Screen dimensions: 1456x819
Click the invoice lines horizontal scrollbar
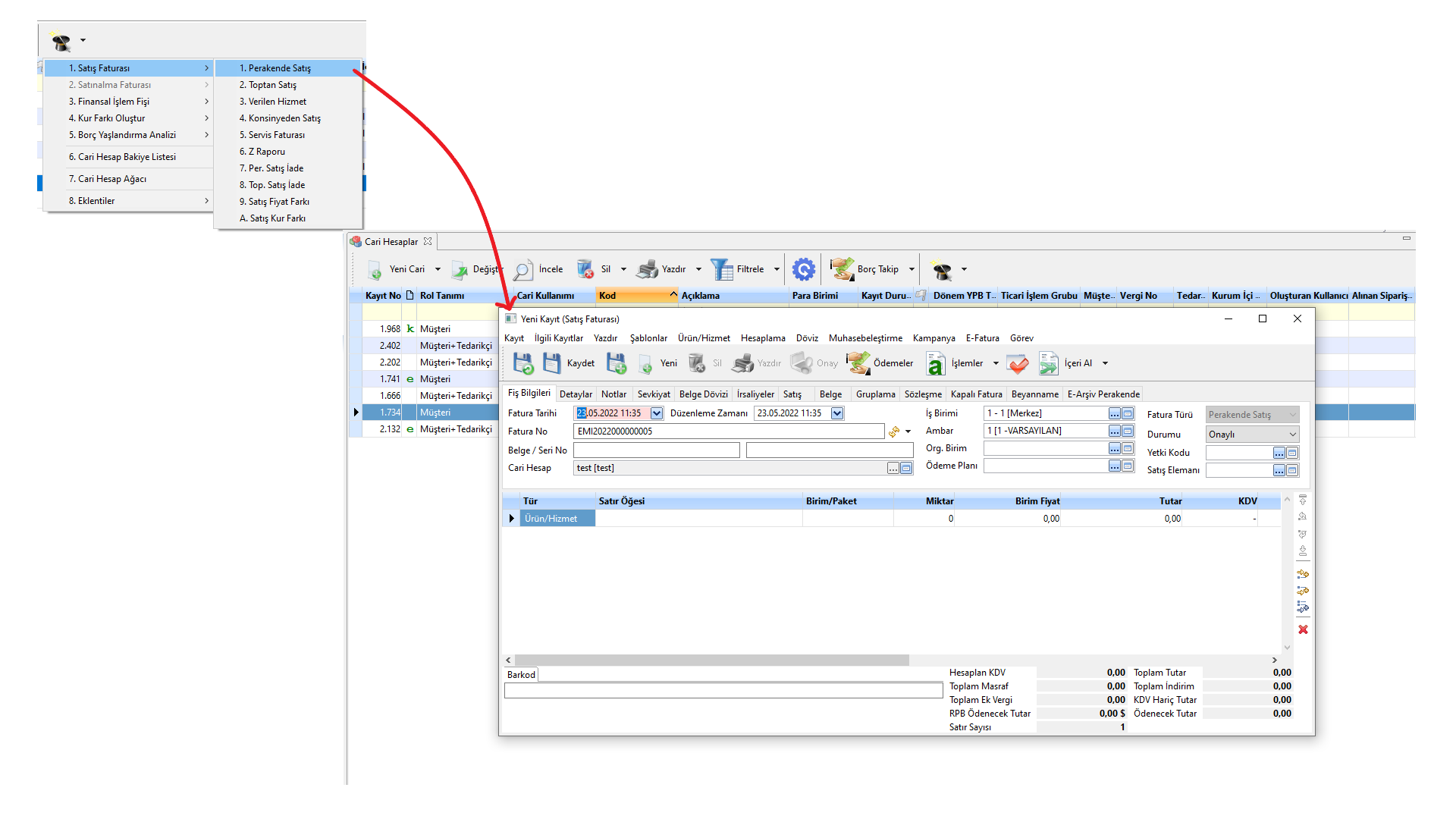click(x=711, y=661)
